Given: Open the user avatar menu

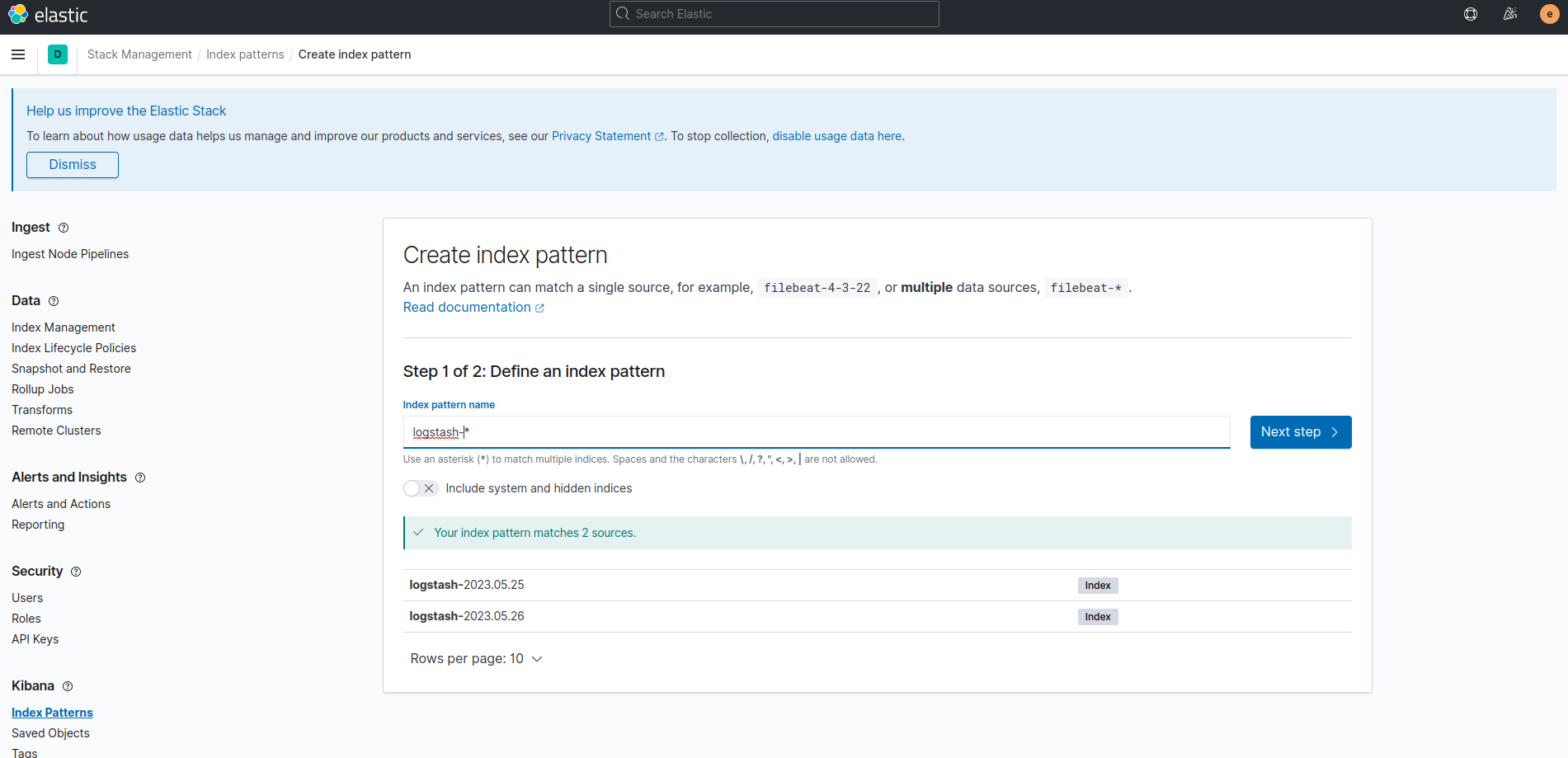Looking at the screenshot, I should pyautogui.click(x=1549, y=14).
